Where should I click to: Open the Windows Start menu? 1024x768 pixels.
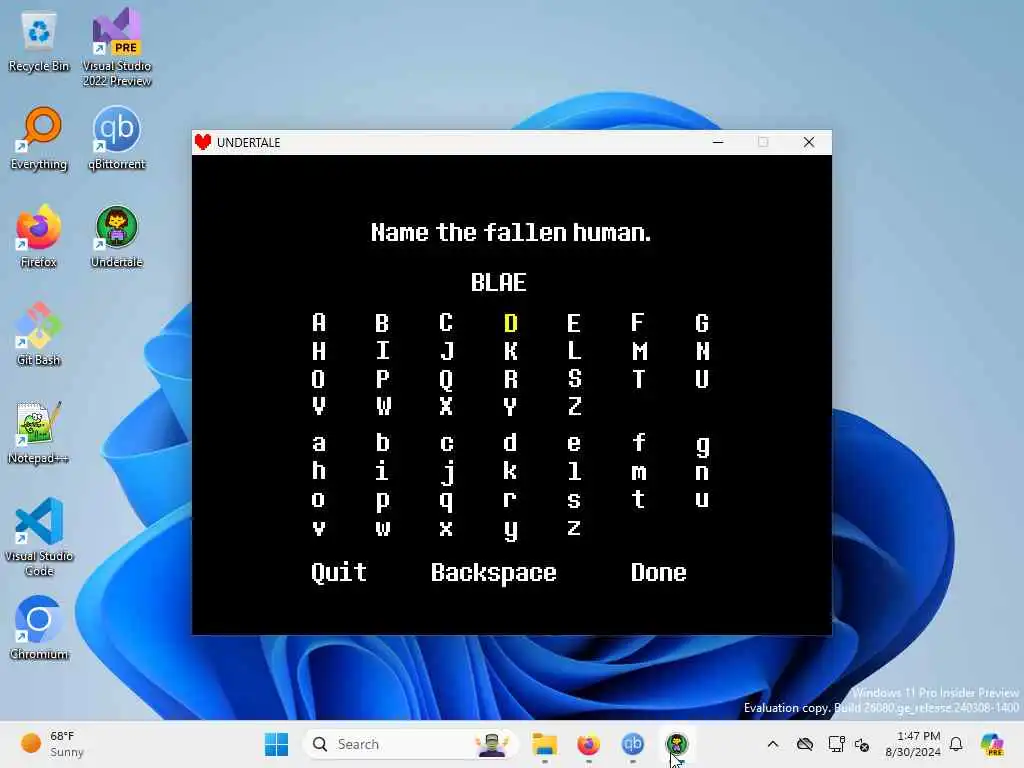[x=276, y=744]
